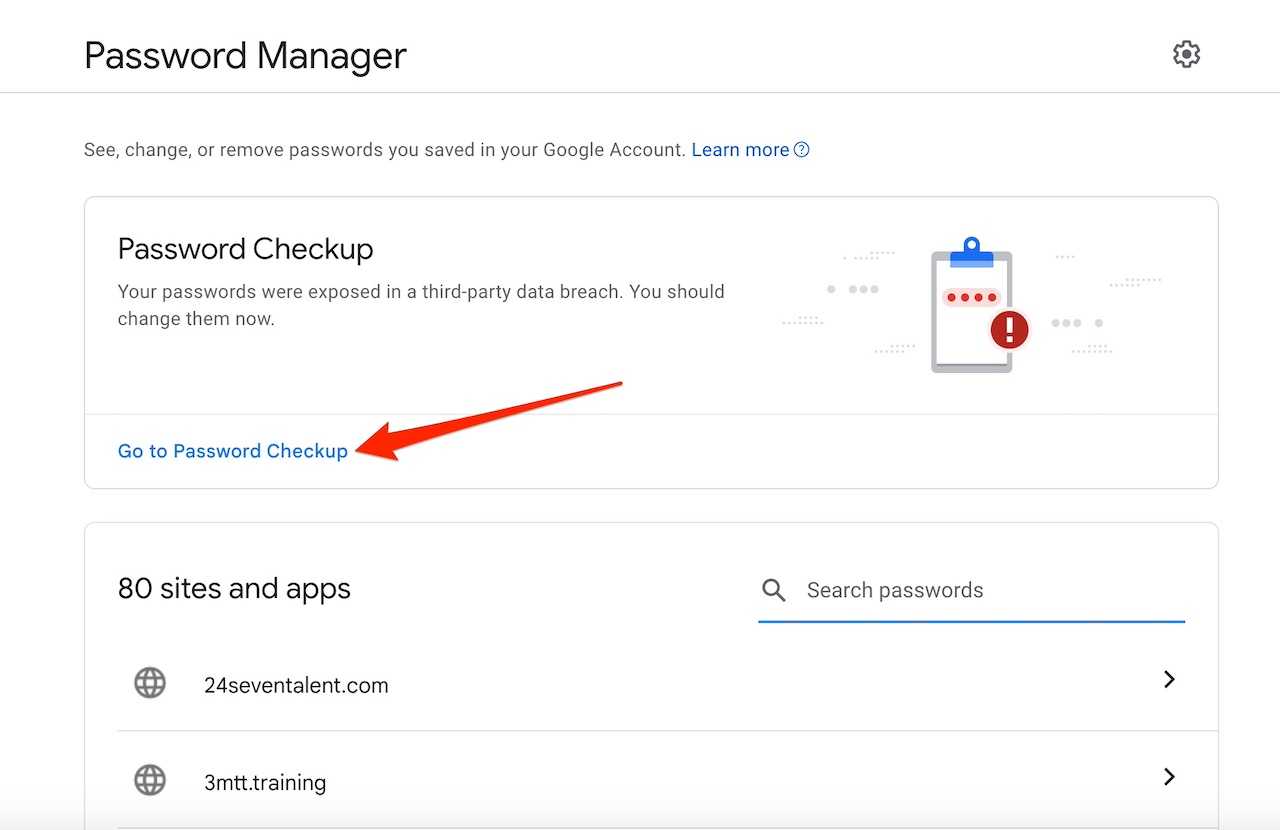Expand 3mtt.training with its chevron
1280x830 pixels.
click(x=1169, y=776)
